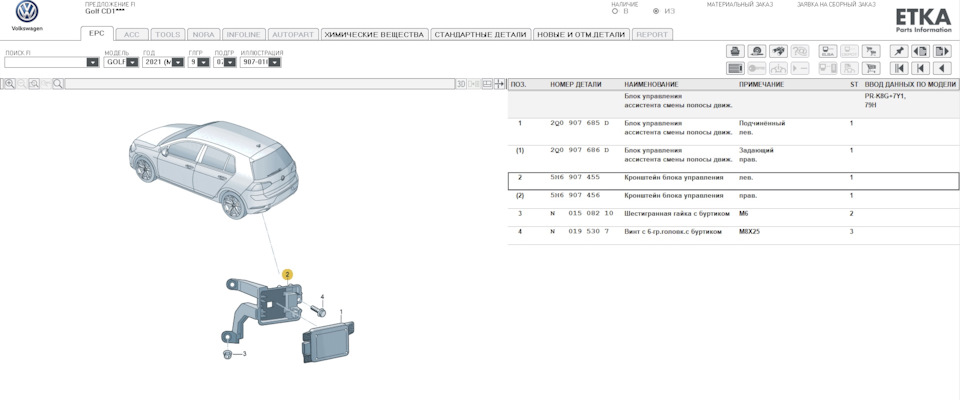The height and width of the screenshot is (400, 960).
Task: Click the print icon in the toolbar
Action: 735,51
